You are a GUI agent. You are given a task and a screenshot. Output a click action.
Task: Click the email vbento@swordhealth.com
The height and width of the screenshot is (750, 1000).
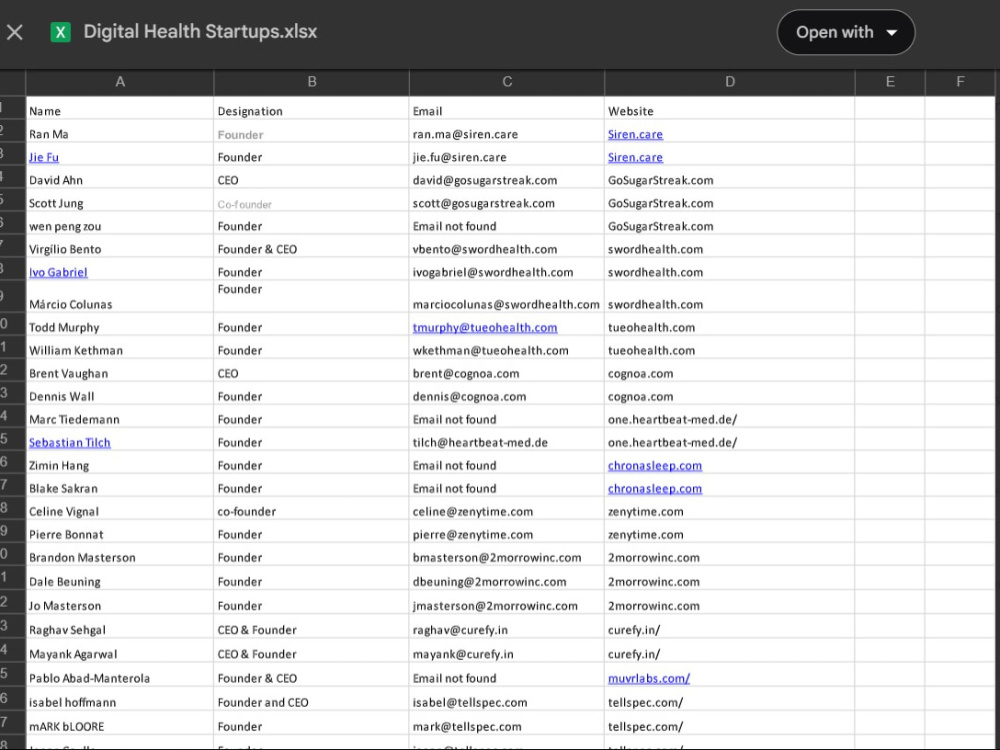(485, 249)
